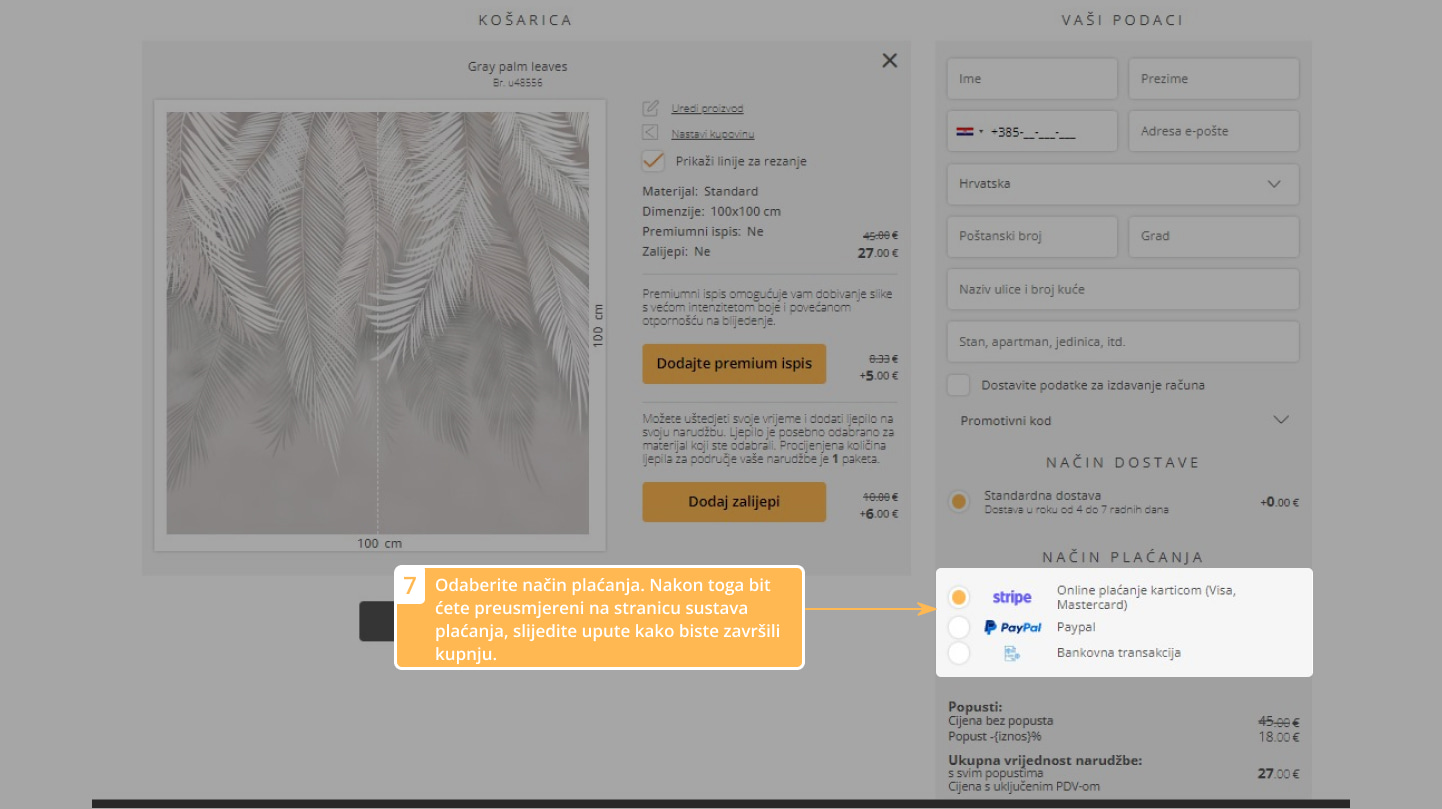This screenshot has width=1442, height=809.
Task: Click the Stripe logo
Action: (1011, 597)
